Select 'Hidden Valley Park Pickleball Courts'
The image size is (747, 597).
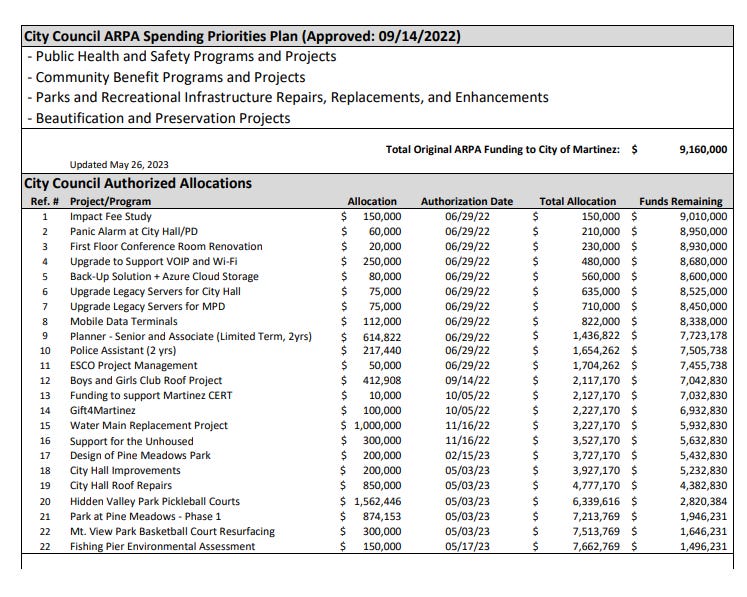point(155,502)
